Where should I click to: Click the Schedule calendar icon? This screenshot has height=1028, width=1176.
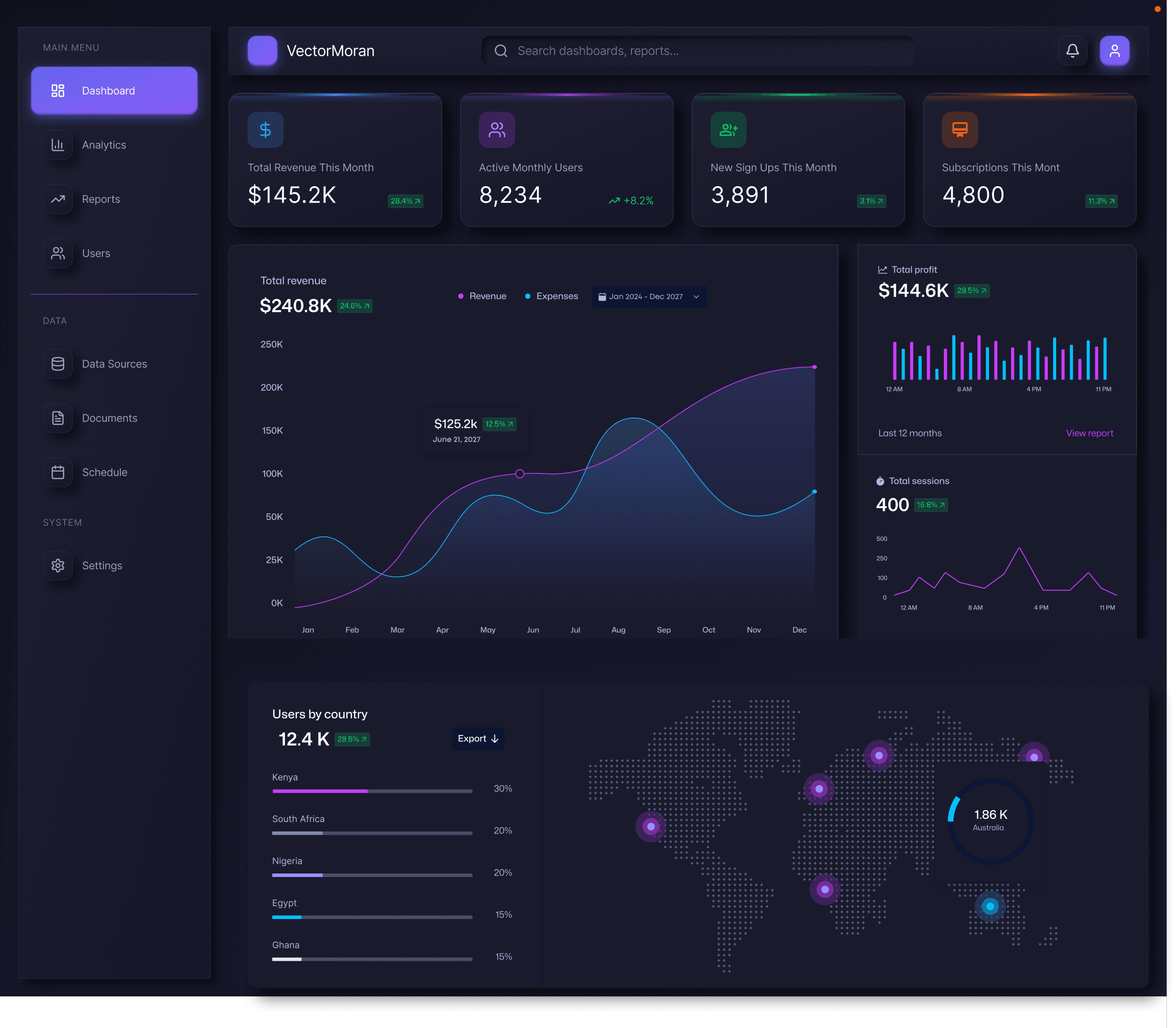[x=58, y=473]
